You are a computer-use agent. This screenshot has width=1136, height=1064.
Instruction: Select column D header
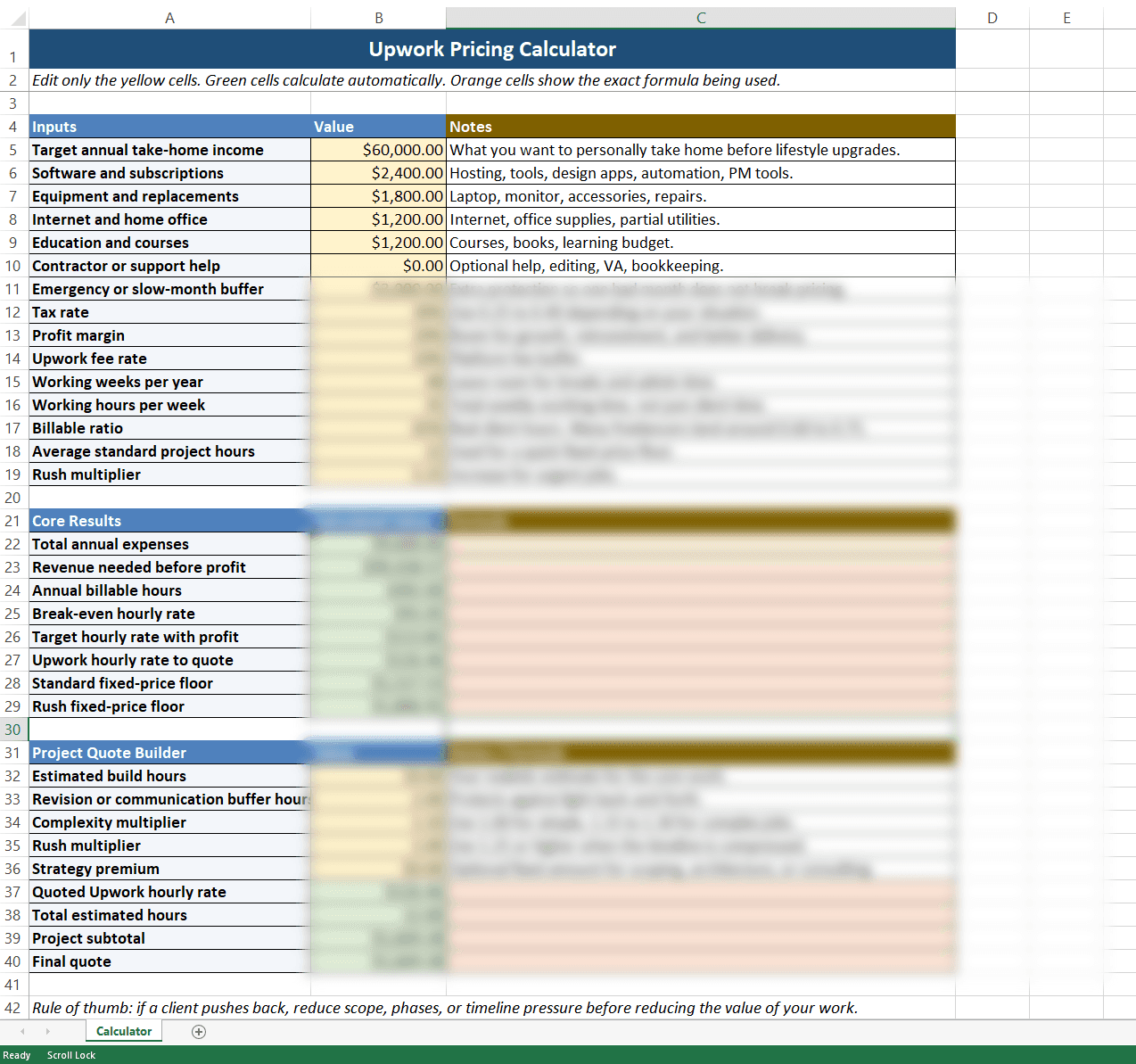pos(992,17)
